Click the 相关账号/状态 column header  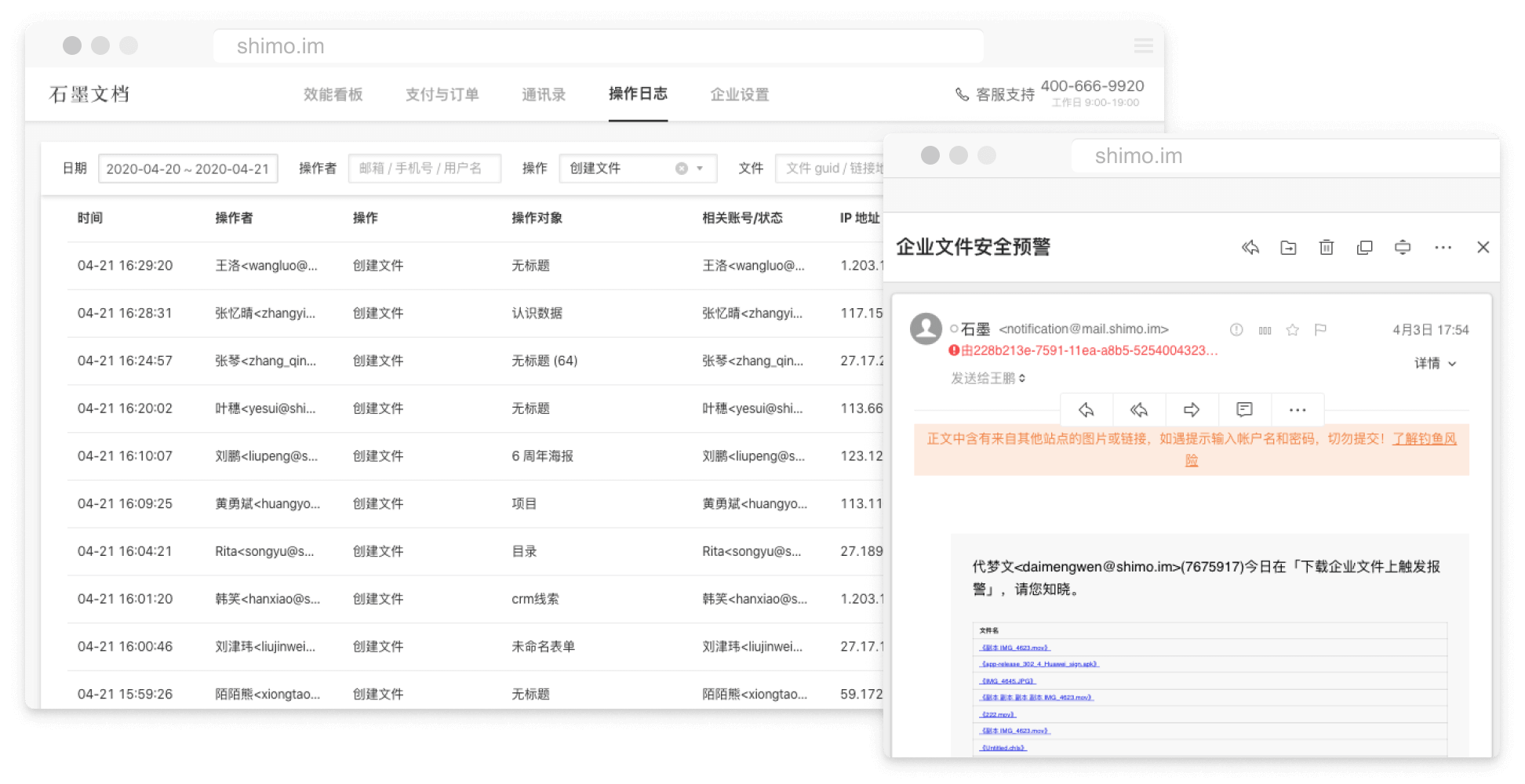[742, 218]
